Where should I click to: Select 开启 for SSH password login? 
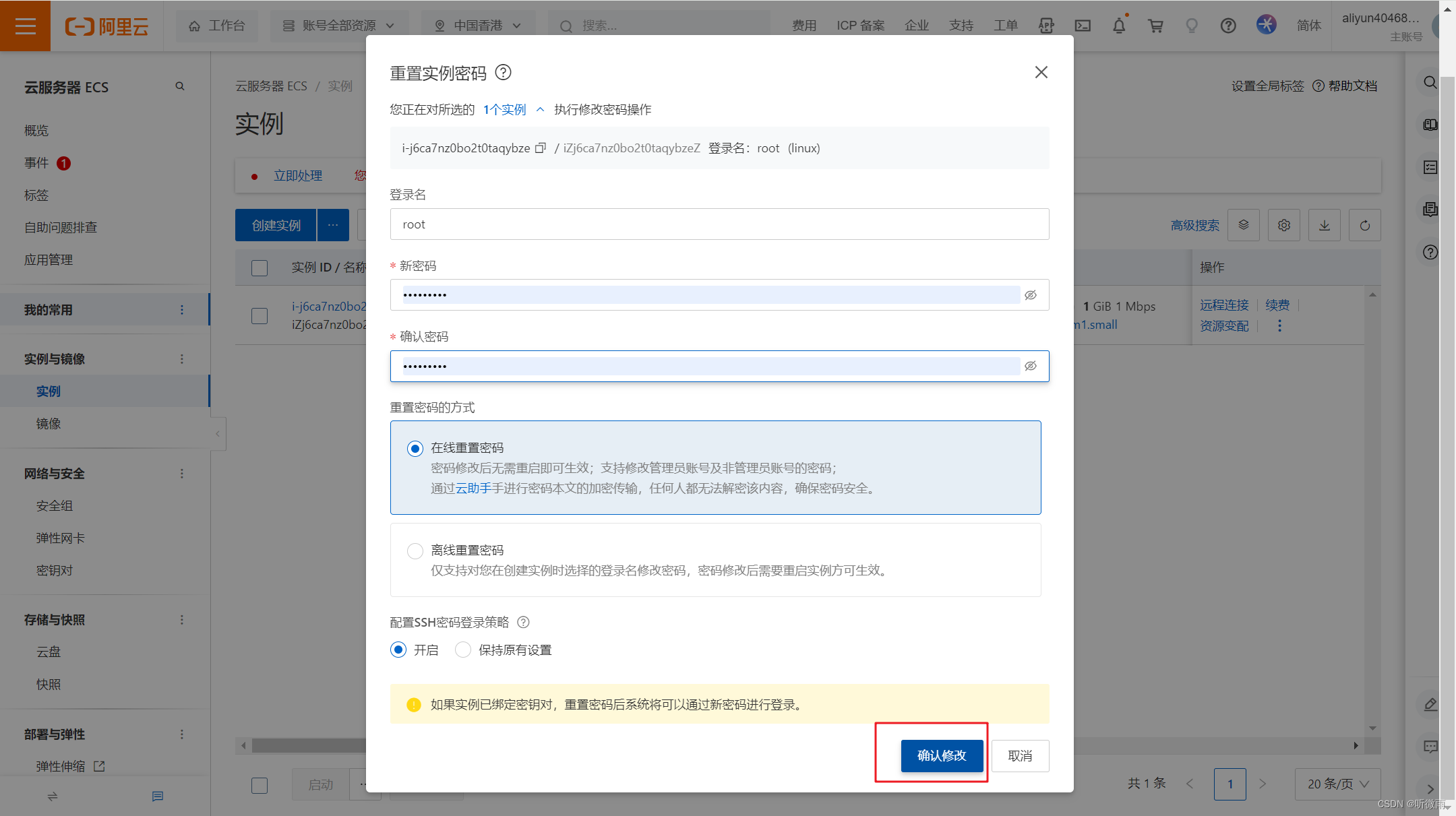tap(398, 650)
